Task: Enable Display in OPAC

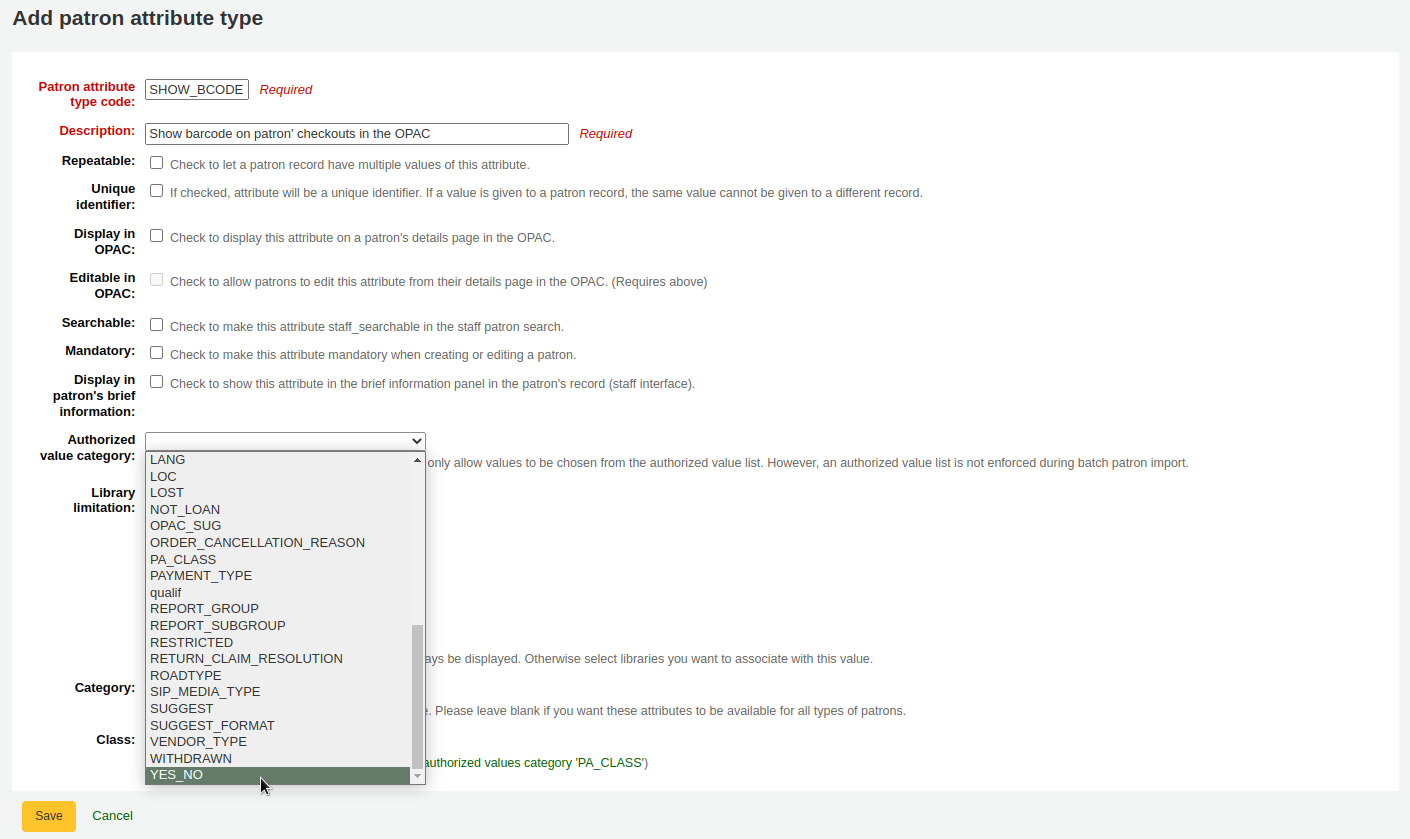Action: pyautogui.click(x=156, y=235)
